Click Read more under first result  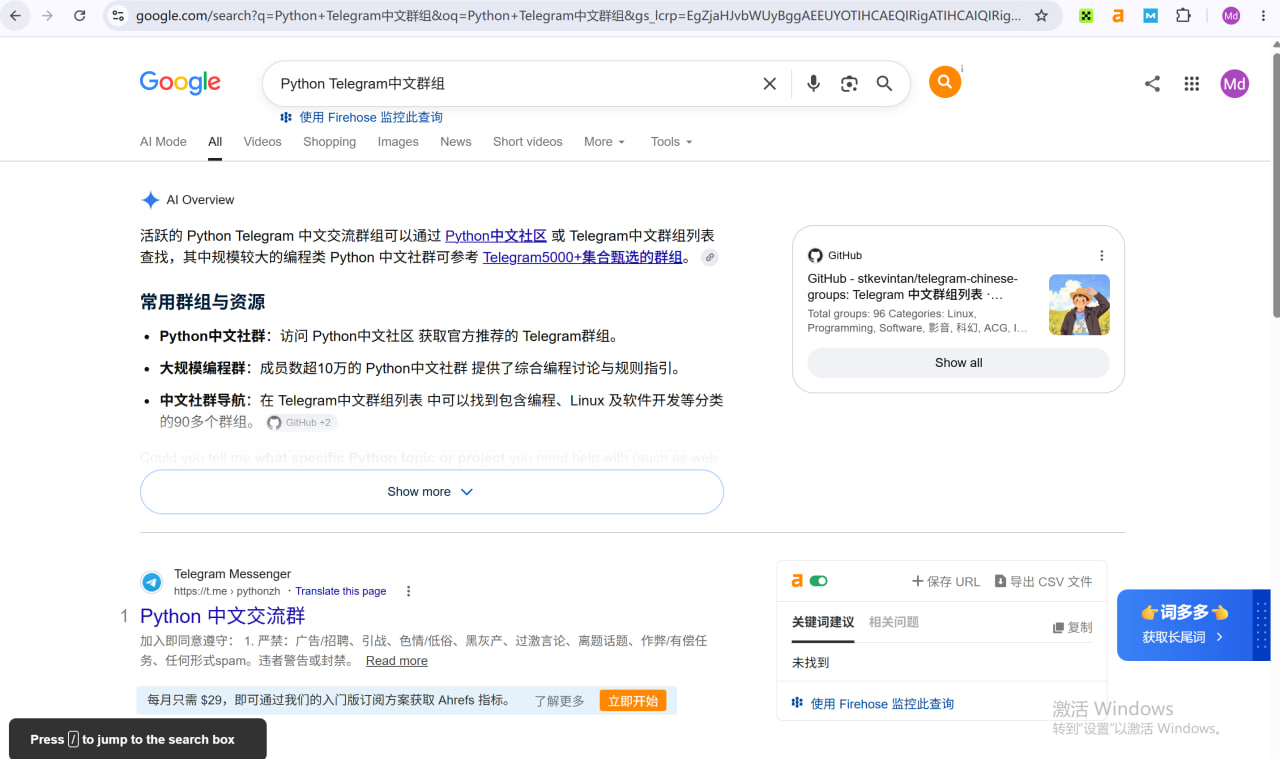(397, 661)
